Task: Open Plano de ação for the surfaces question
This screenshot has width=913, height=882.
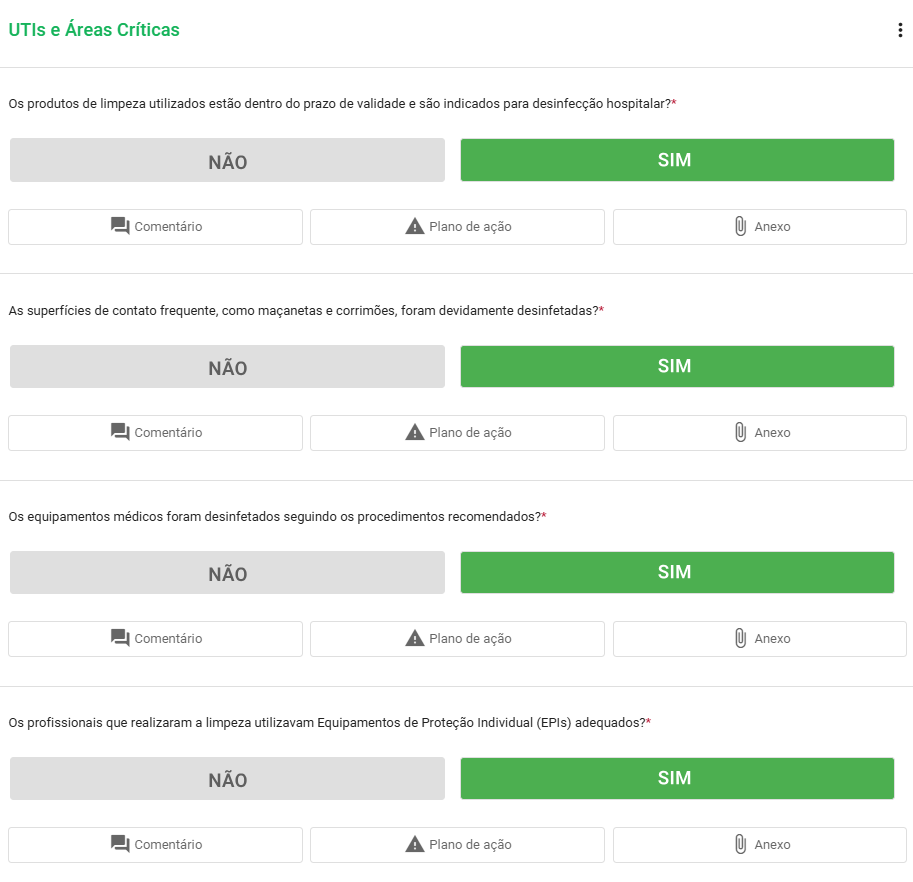Action: click(x=457, y=432)
